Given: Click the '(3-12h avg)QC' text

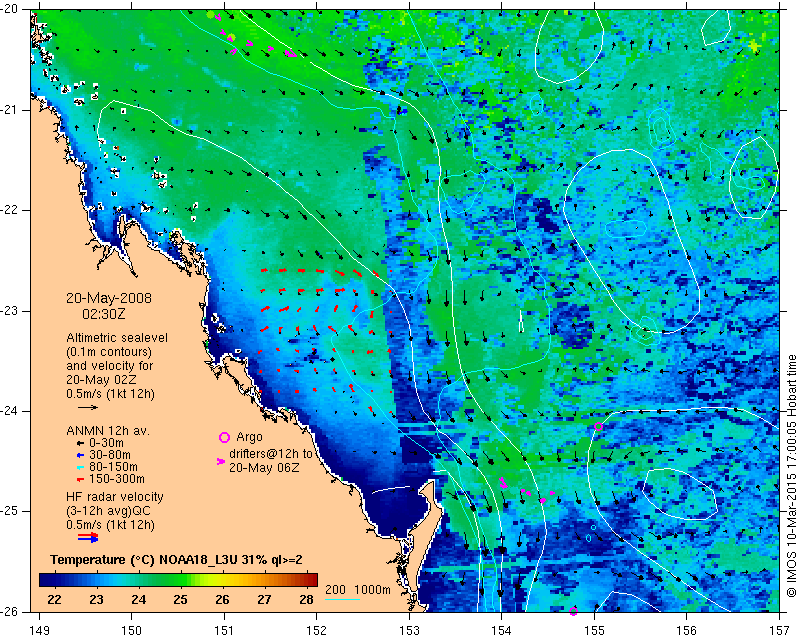Looking at the screenshot, I should pyautogui.click(x=108, y=510).
